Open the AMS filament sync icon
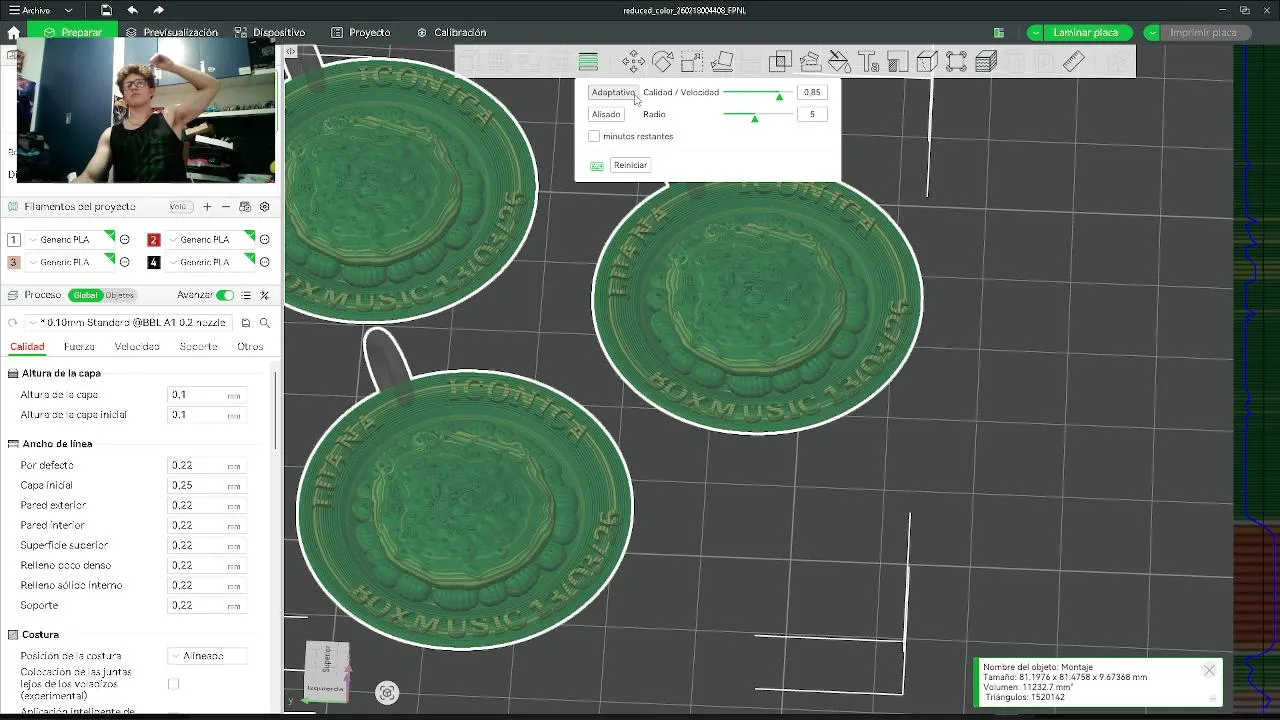This screenshot has height=720, width=1280. 245,207
